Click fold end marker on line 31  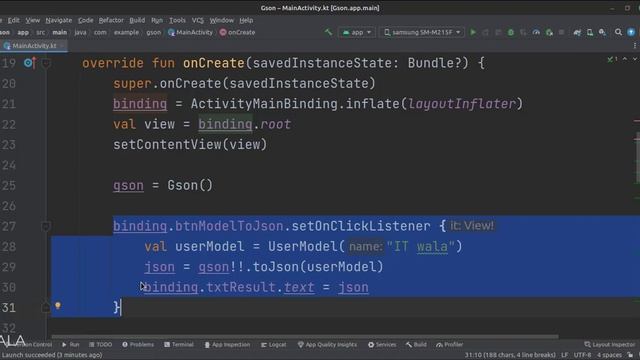(x=46, y=307)
